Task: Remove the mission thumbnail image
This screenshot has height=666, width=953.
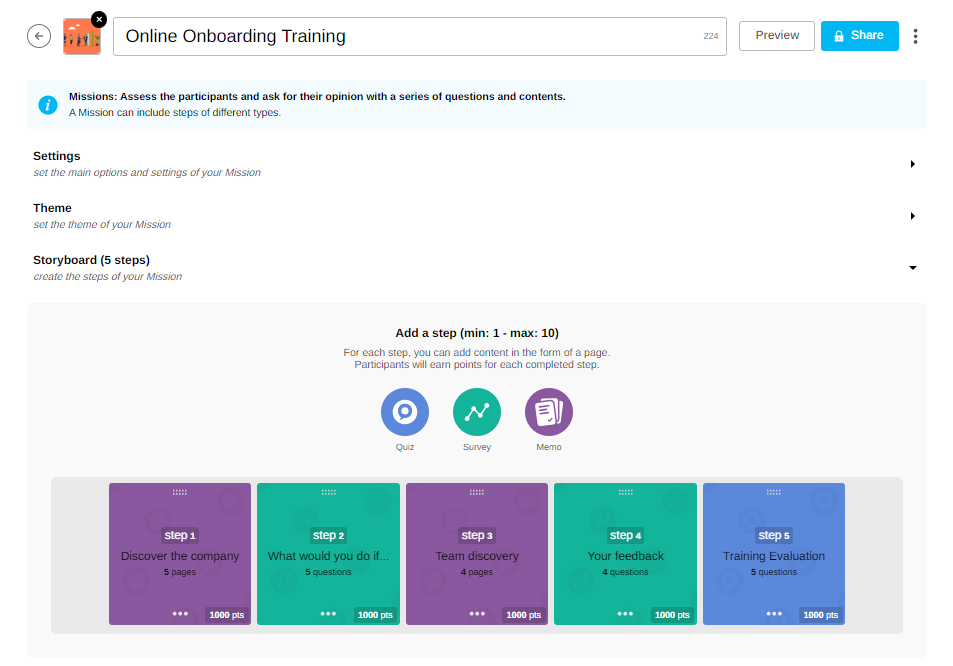Action: pos(98,19)
